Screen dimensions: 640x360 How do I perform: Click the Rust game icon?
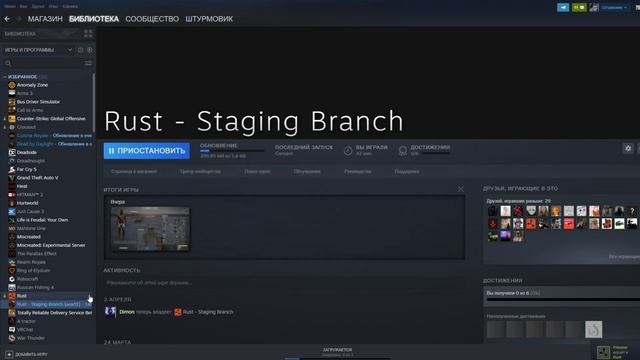[12, 296]
